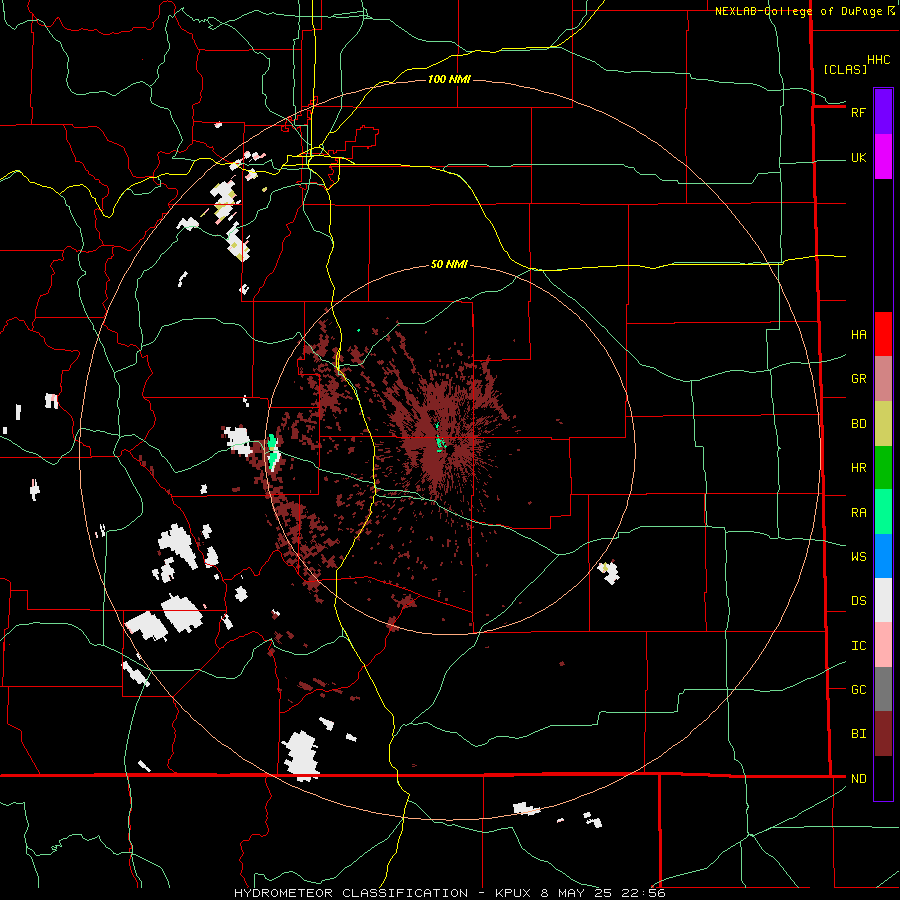
Task: Click the GR legend label
Action: (858, 379)
